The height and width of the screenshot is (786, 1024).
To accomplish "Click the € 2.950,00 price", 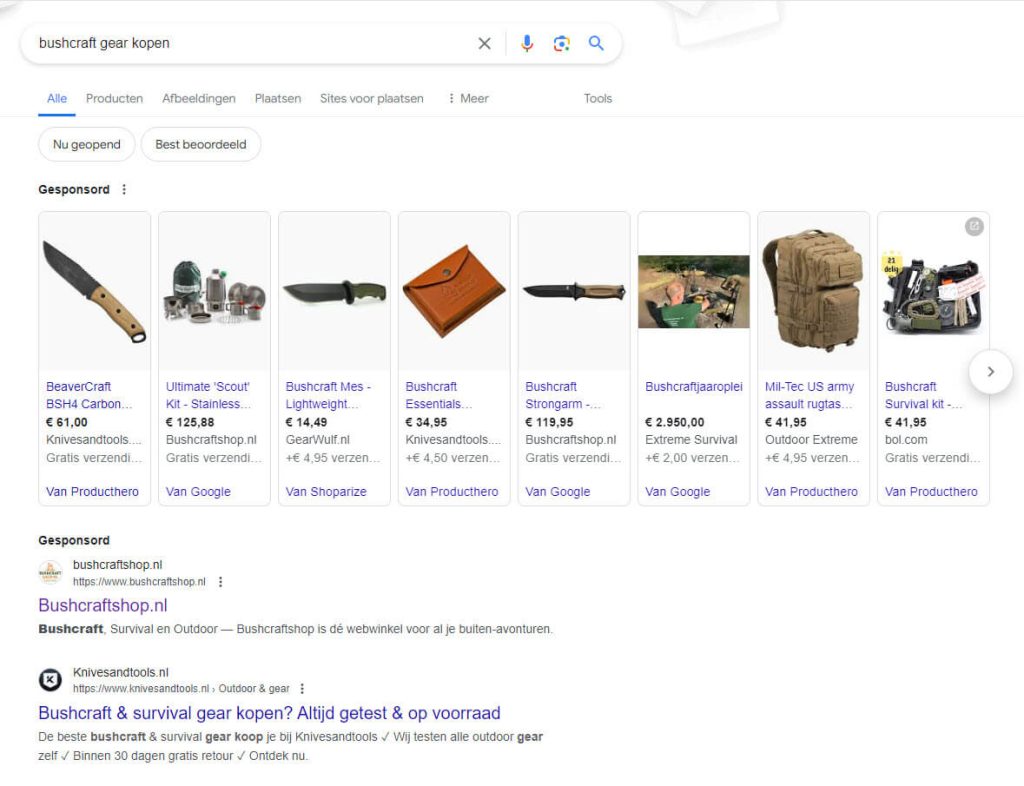I will (675, 422).
